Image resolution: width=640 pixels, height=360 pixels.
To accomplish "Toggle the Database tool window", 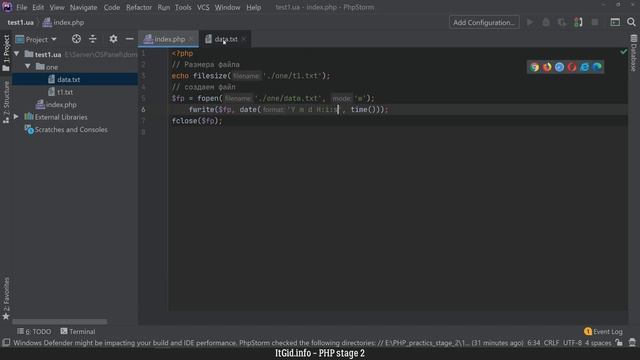I will pyautogui.click(x=633, y=53).
